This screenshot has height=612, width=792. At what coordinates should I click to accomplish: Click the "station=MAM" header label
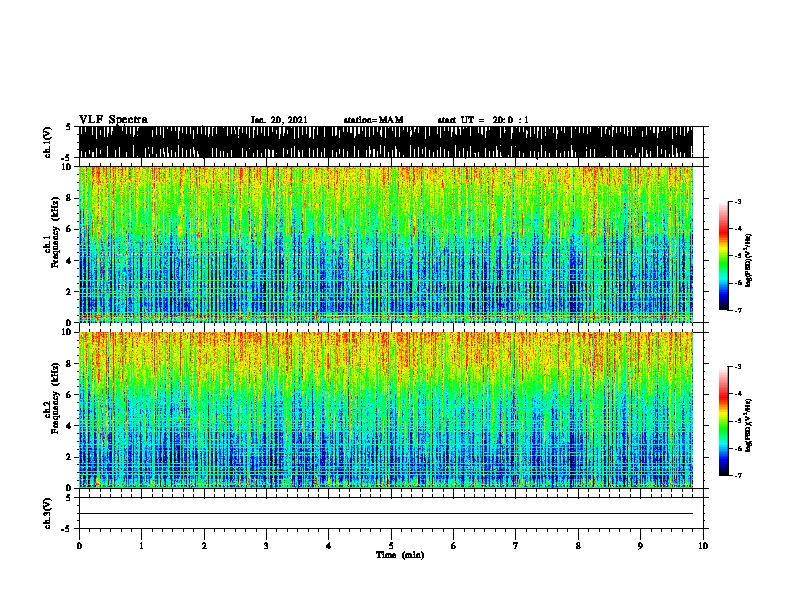click(373, 120)
